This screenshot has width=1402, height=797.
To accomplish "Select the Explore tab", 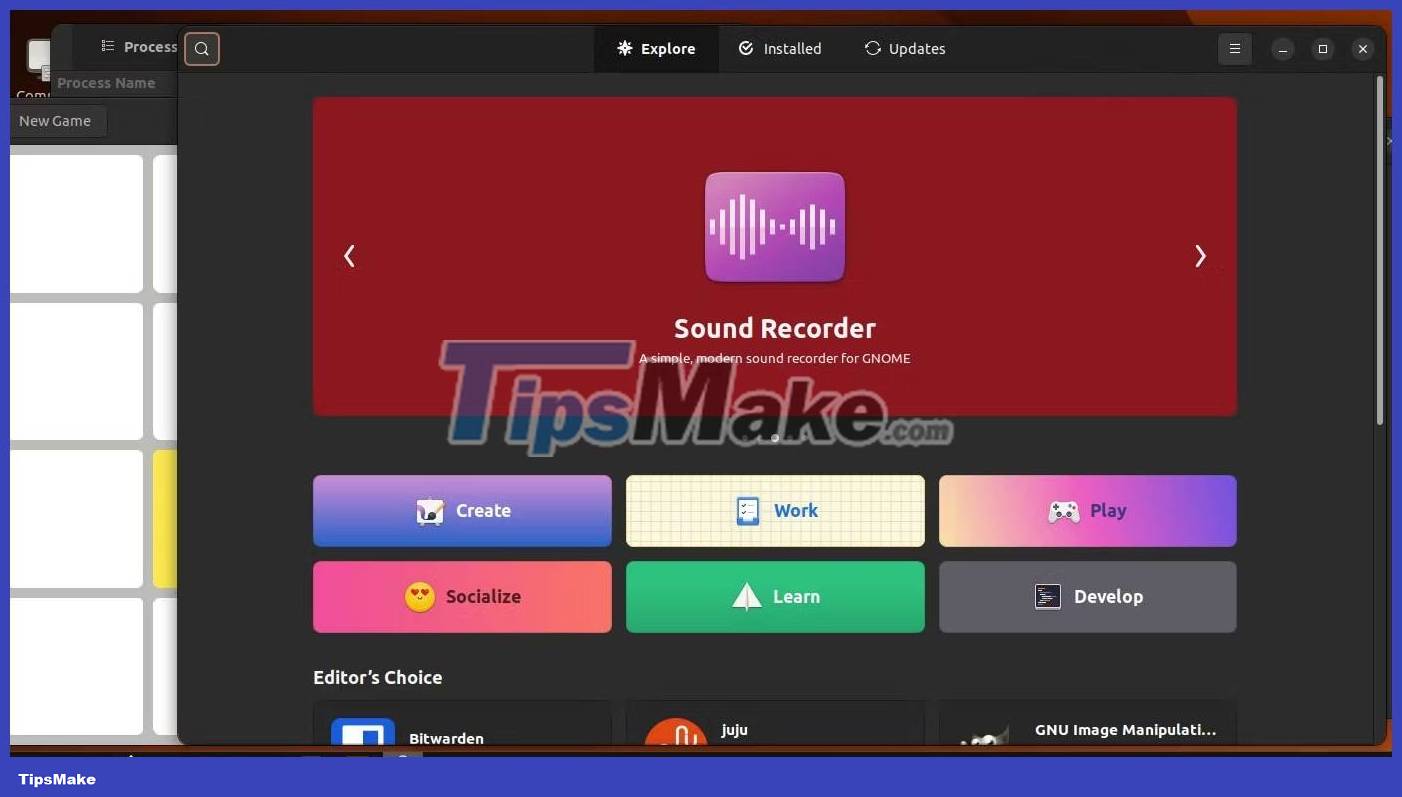I will (x=656, y=49).
